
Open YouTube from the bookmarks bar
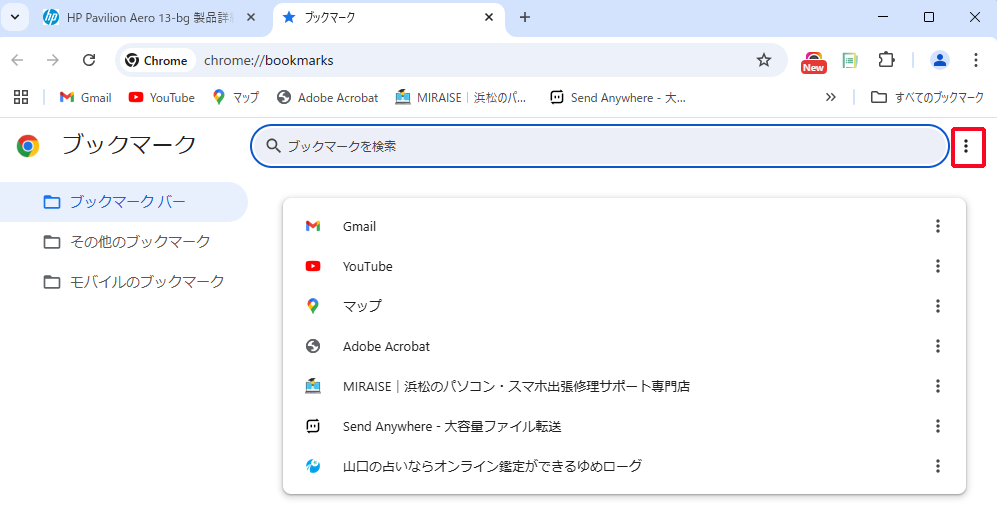(162, 97)
